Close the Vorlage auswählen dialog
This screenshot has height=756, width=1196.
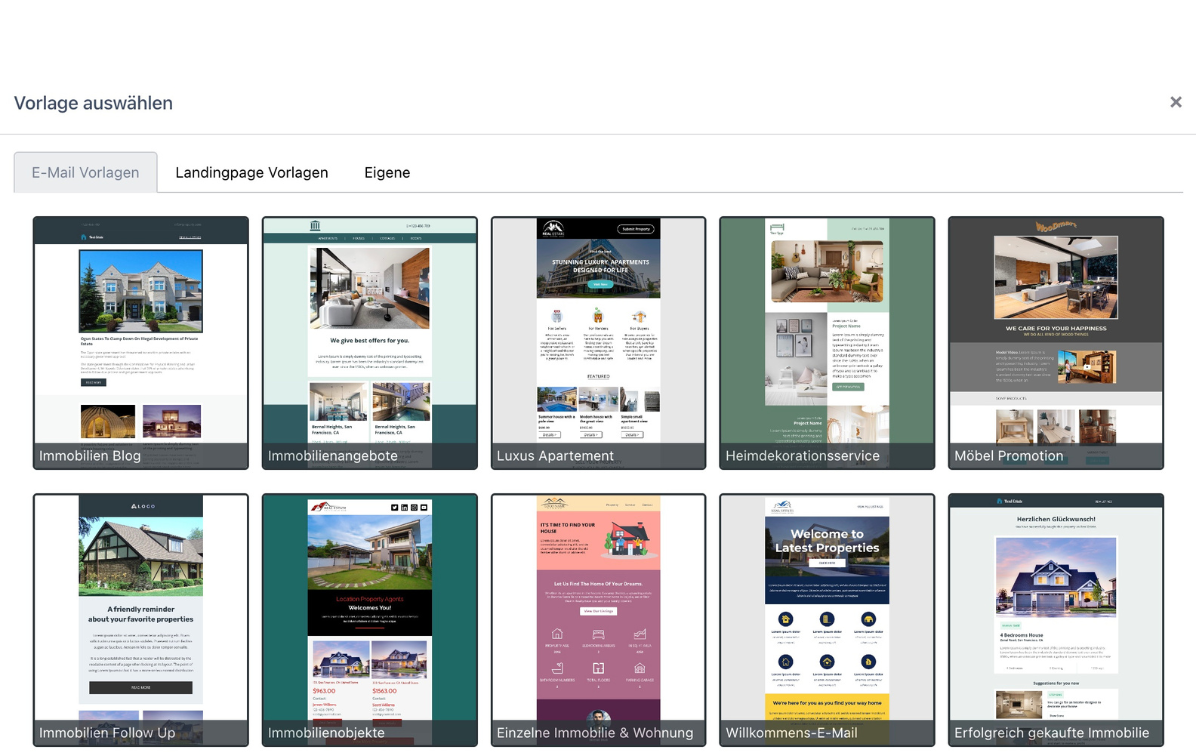(x=1176, y=102)
